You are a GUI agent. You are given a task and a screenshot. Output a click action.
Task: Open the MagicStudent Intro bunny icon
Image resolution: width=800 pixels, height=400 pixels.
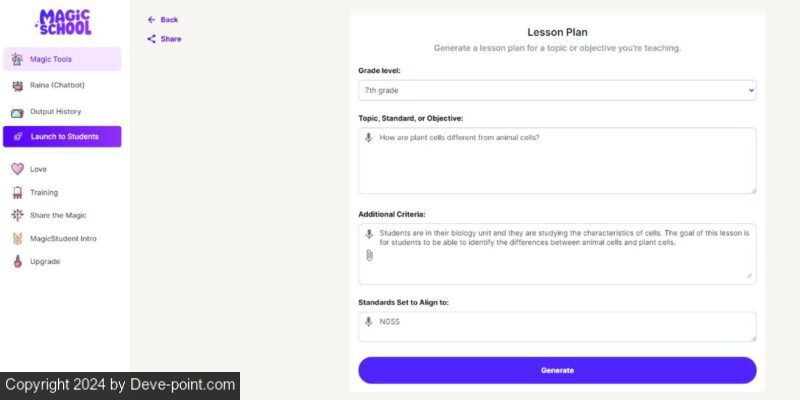17,238
